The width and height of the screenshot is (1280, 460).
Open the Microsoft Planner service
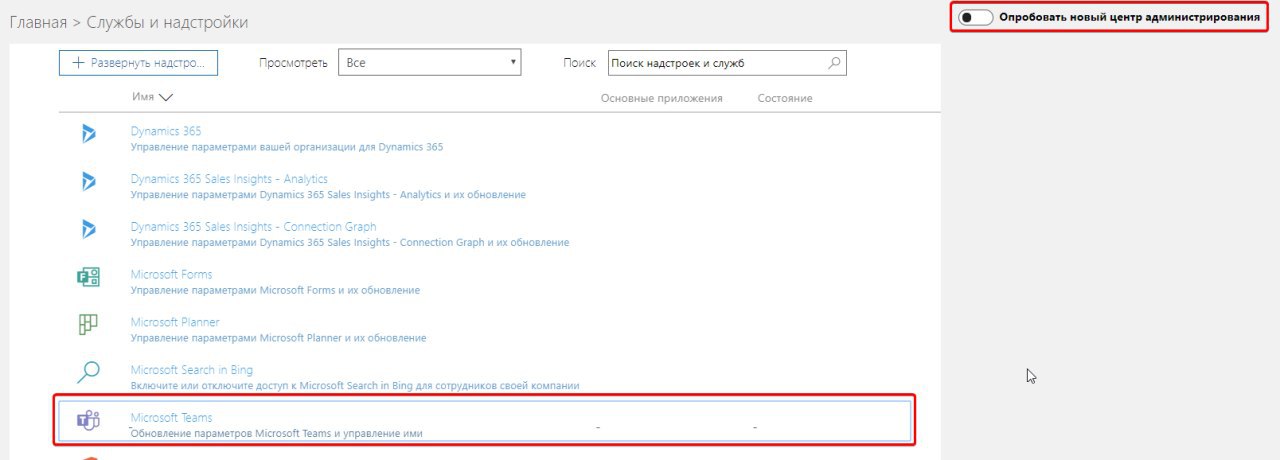pos(175,322)
